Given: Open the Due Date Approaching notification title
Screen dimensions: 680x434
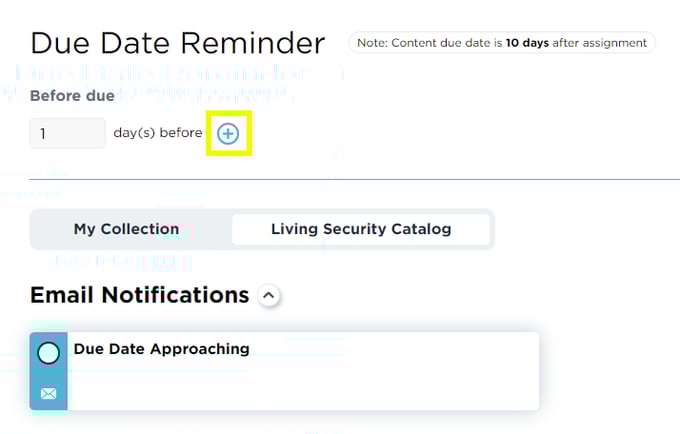Looking at the screenshot, I should 161,349.
